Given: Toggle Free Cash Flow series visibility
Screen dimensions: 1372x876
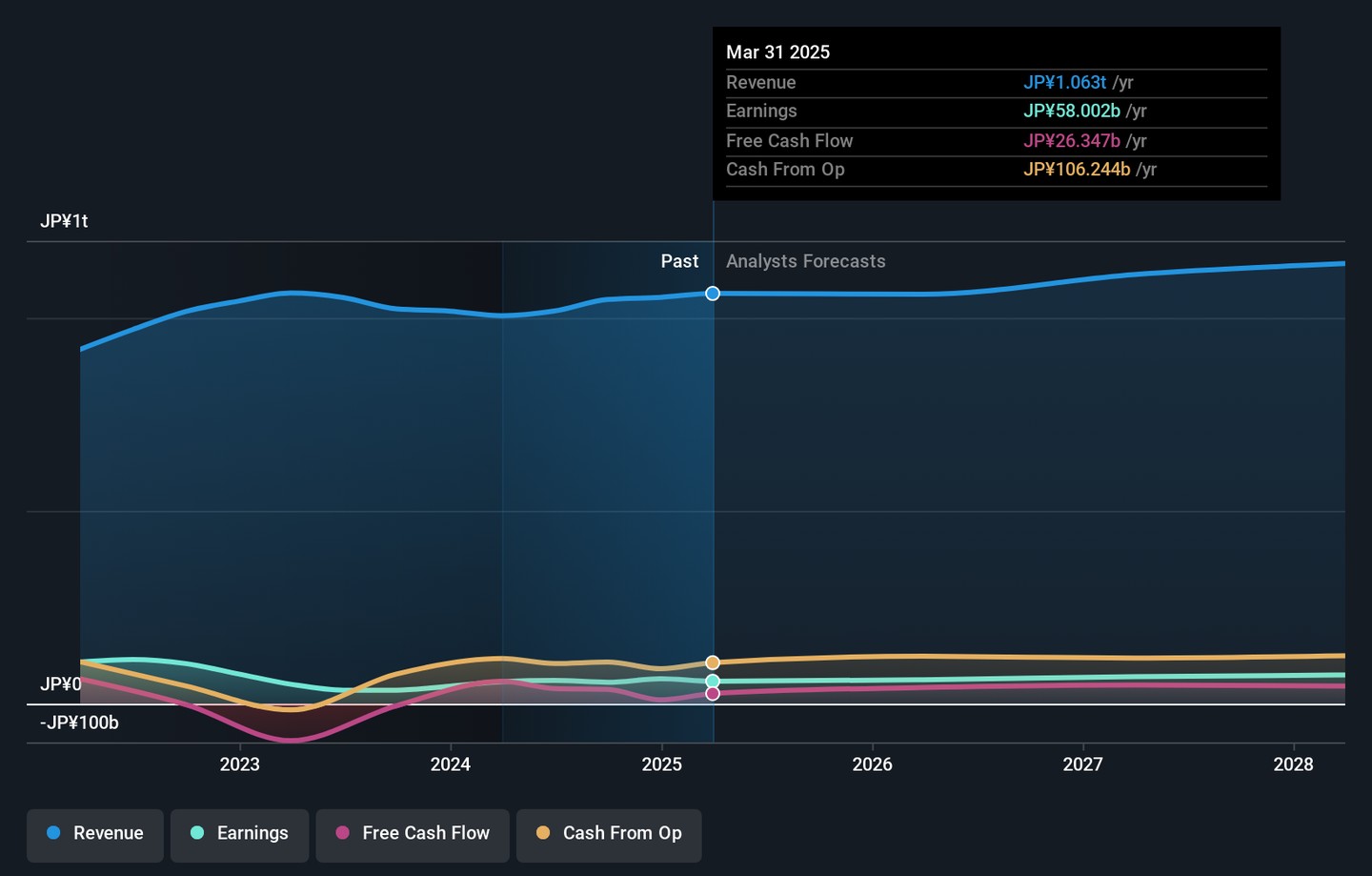Looking at the screenshot, I should pyautogui.click(x=414, y=834).
